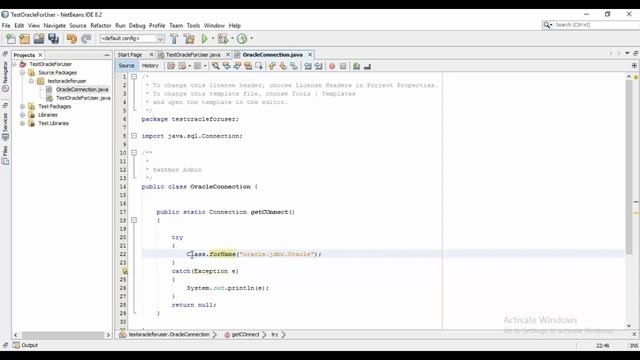Click the Toggle Bookmark icon
640x360 pixels.
click(x=294, y=66)
